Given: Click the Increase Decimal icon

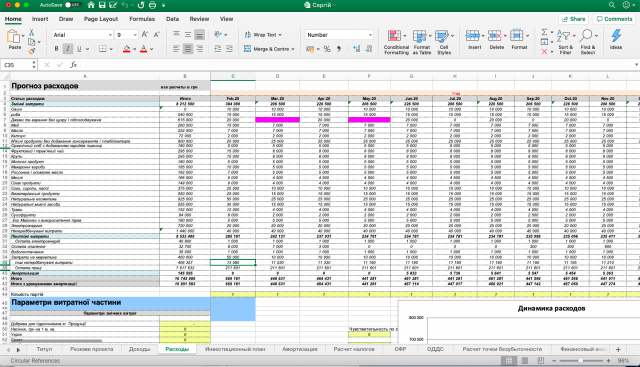Looking at the screenshot, I should 357,49.
